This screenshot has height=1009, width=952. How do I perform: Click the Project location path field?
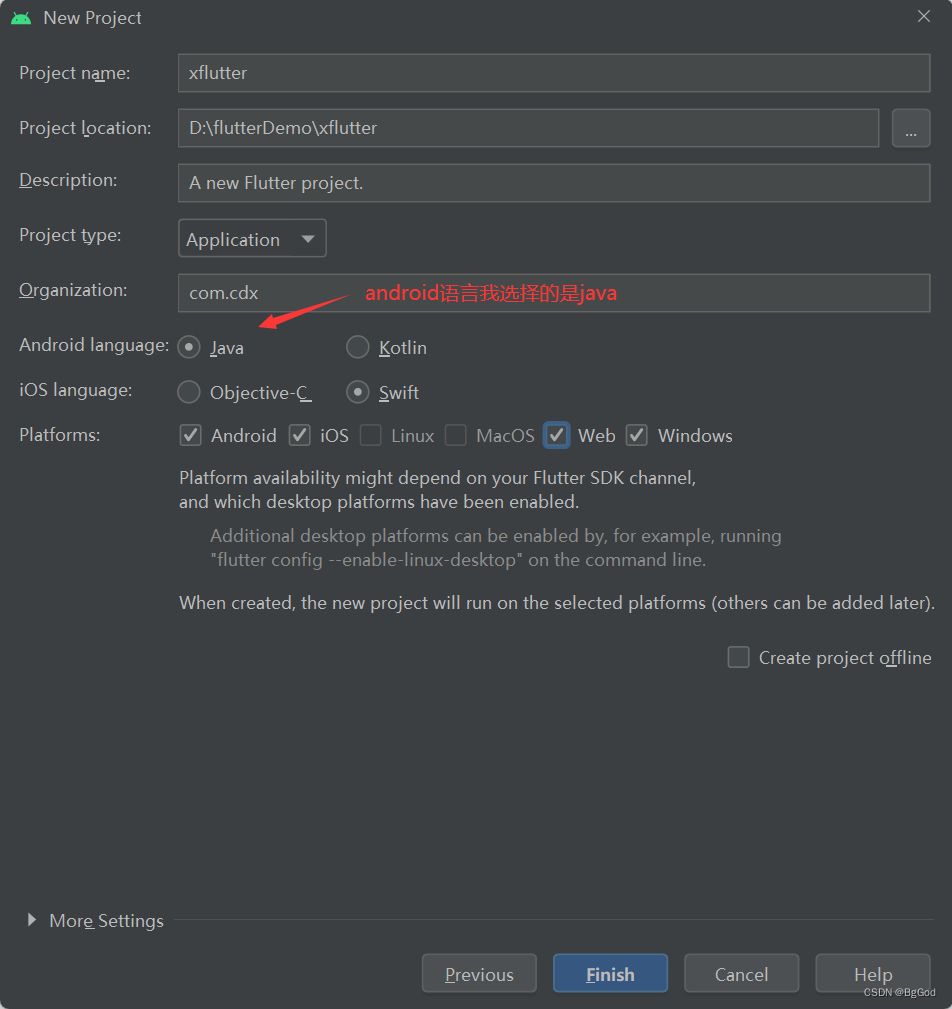pos(528,128)
